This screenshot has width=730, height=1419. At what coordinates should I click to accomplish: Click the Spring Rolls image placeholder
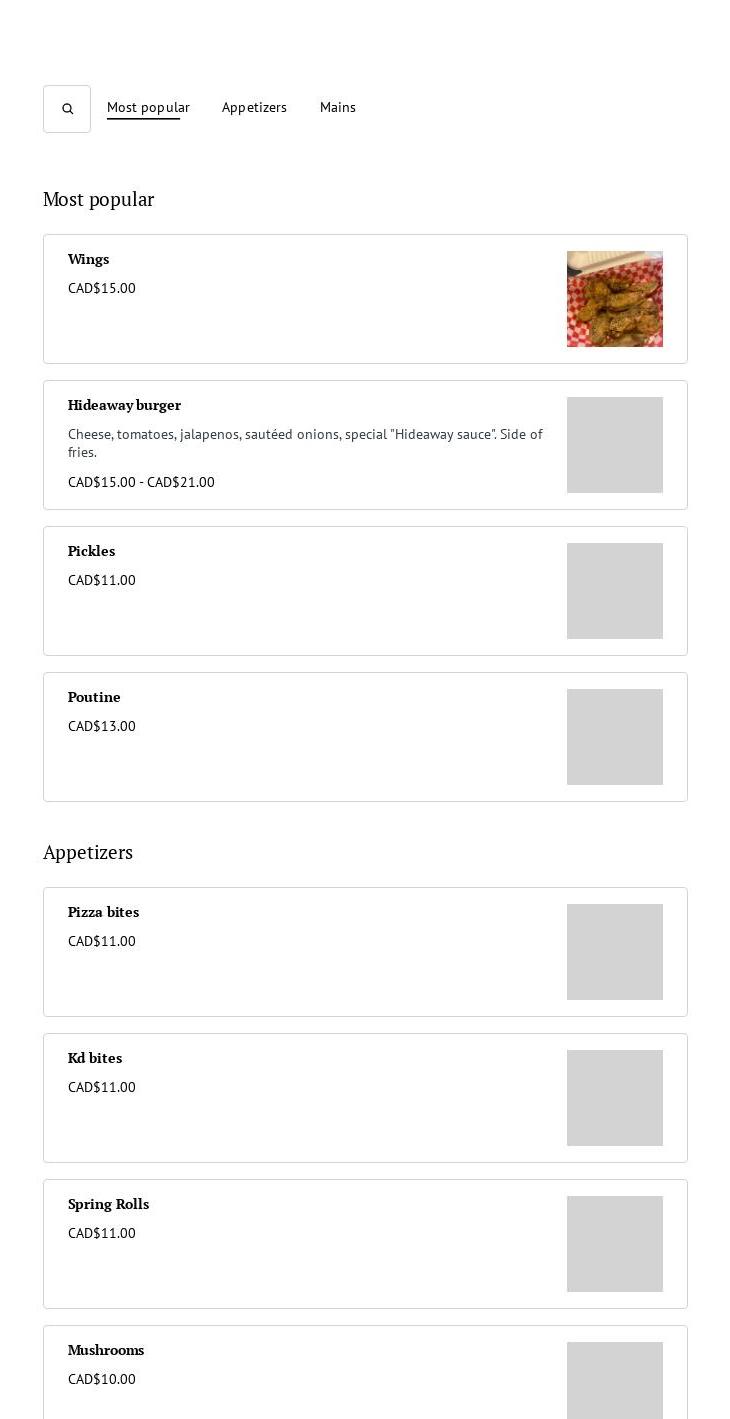[614, 1244]
